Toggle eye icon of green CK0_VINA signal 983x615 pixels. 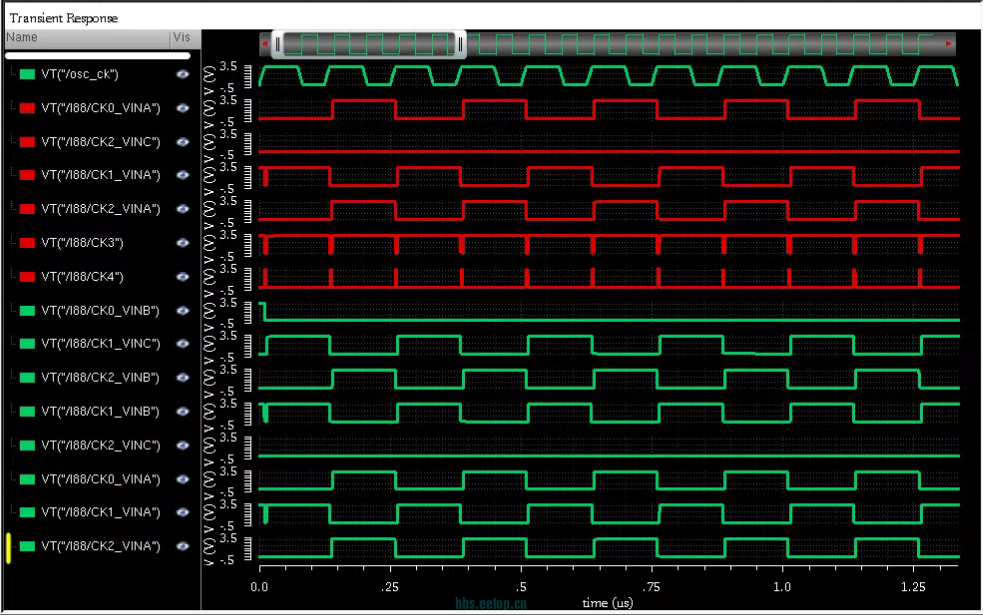point(182,480)
